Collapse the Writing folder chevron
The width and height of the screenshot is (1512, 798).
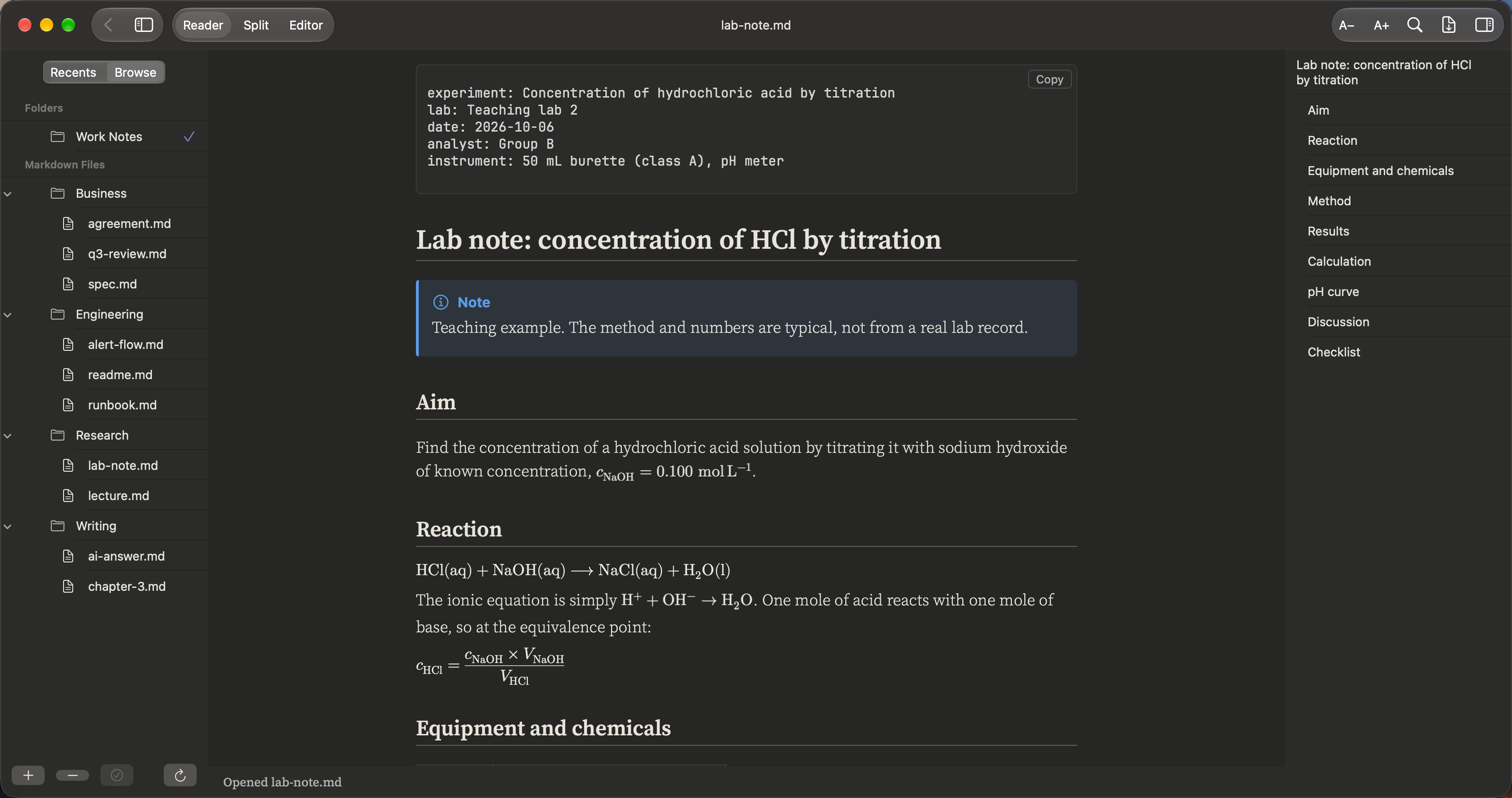[8, 526]
